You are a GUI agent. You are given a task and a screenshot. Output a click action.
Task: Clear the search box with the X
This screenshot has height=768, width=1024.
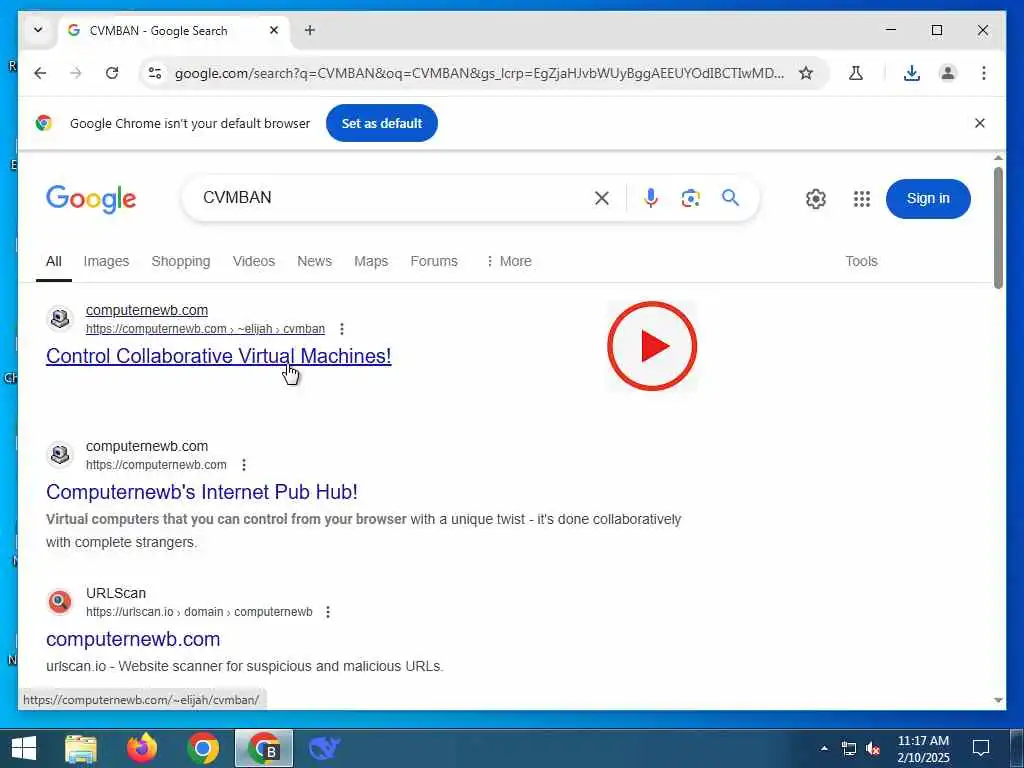602,198
